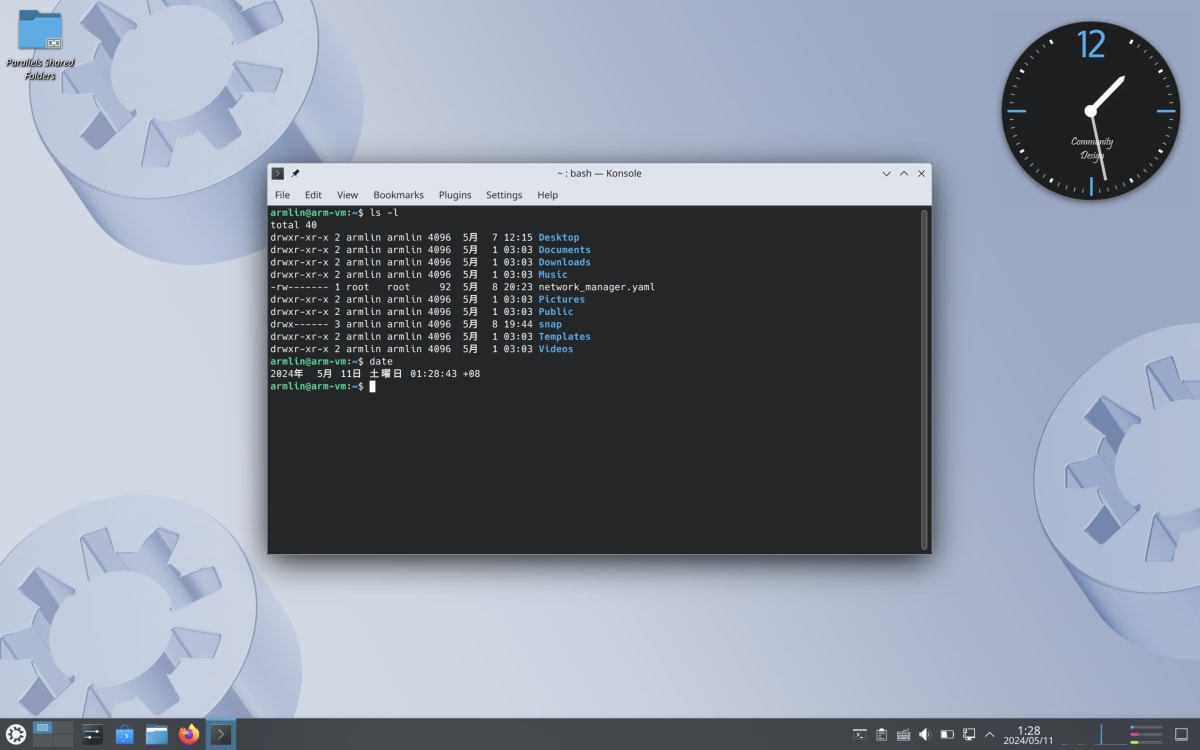
Task: Click the Public directory name in terminal
Action: pos(556,311)
